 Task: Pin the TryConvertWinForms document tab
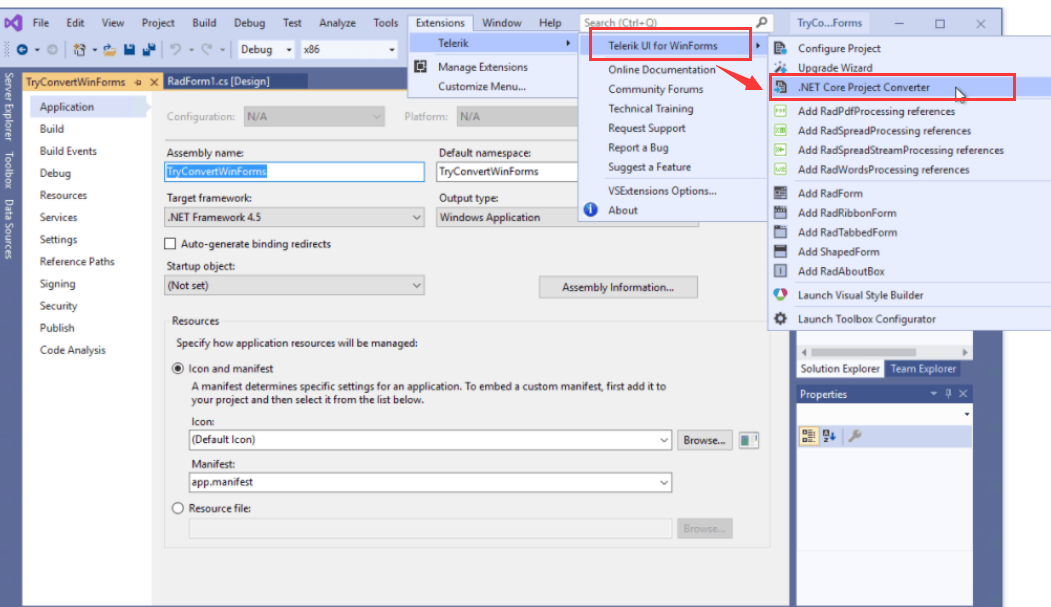(x=138, y=82)
